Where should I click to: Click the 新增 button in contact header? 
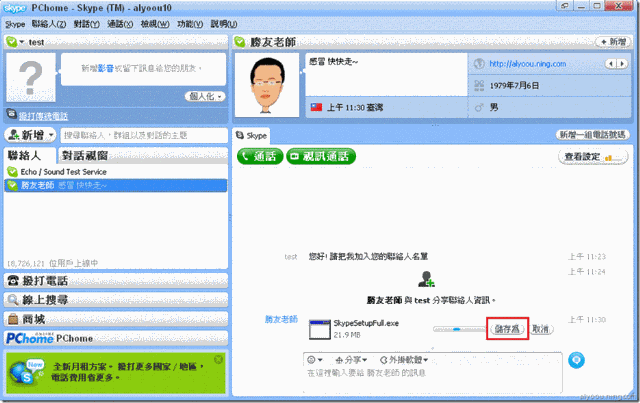613,42
